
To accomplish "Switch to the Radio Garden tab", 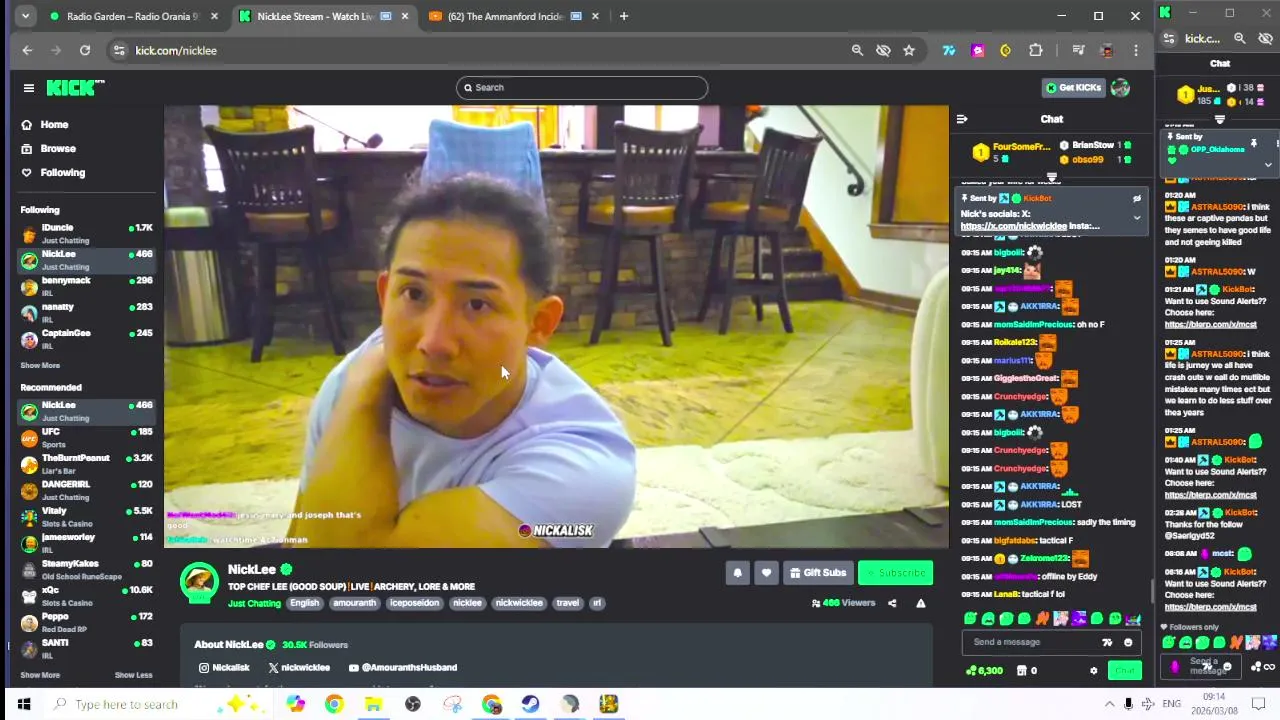I will pos(133,16).
